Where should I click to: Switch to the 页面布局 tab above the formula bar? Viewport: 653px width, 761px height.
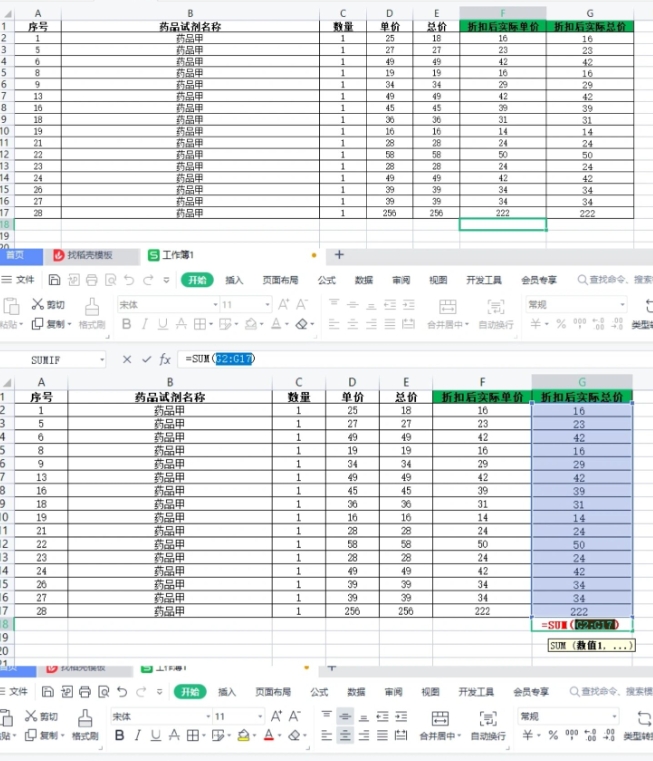(x=280, y=280)
